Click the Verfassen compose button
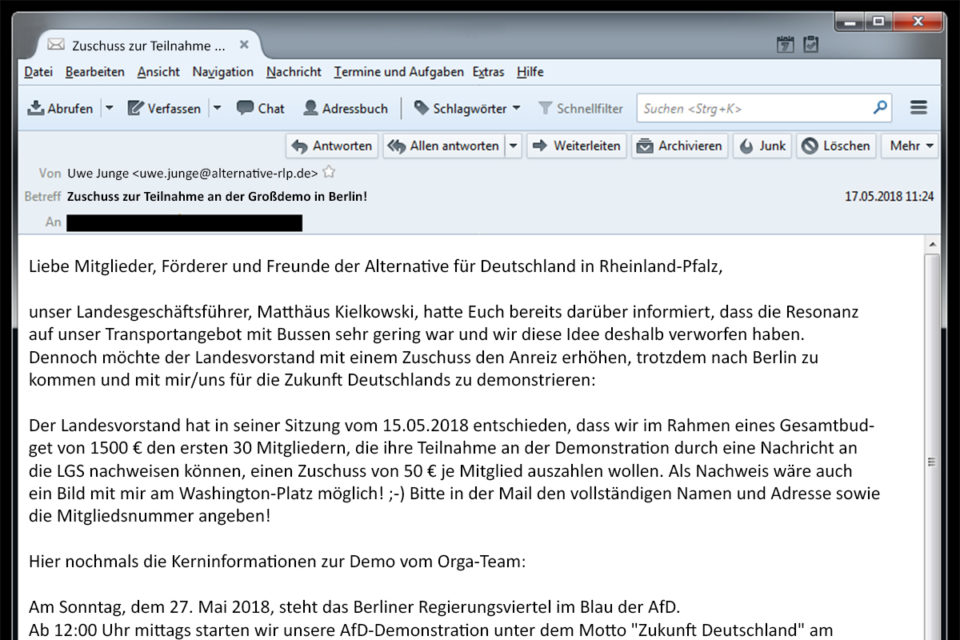 (x=163, y=108)
